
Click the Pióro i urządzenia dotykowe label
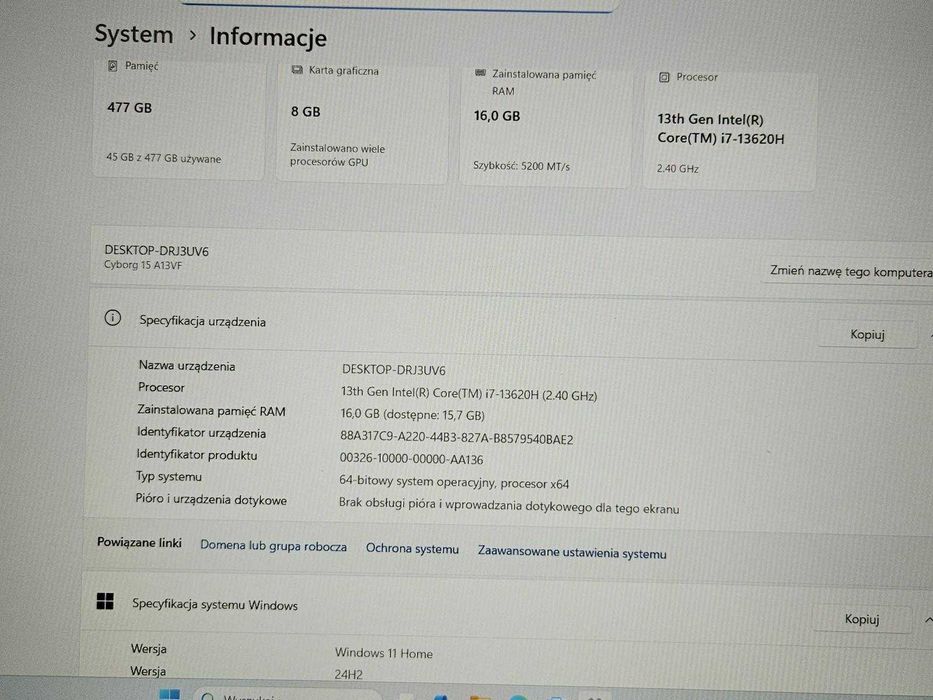(211, 499)
